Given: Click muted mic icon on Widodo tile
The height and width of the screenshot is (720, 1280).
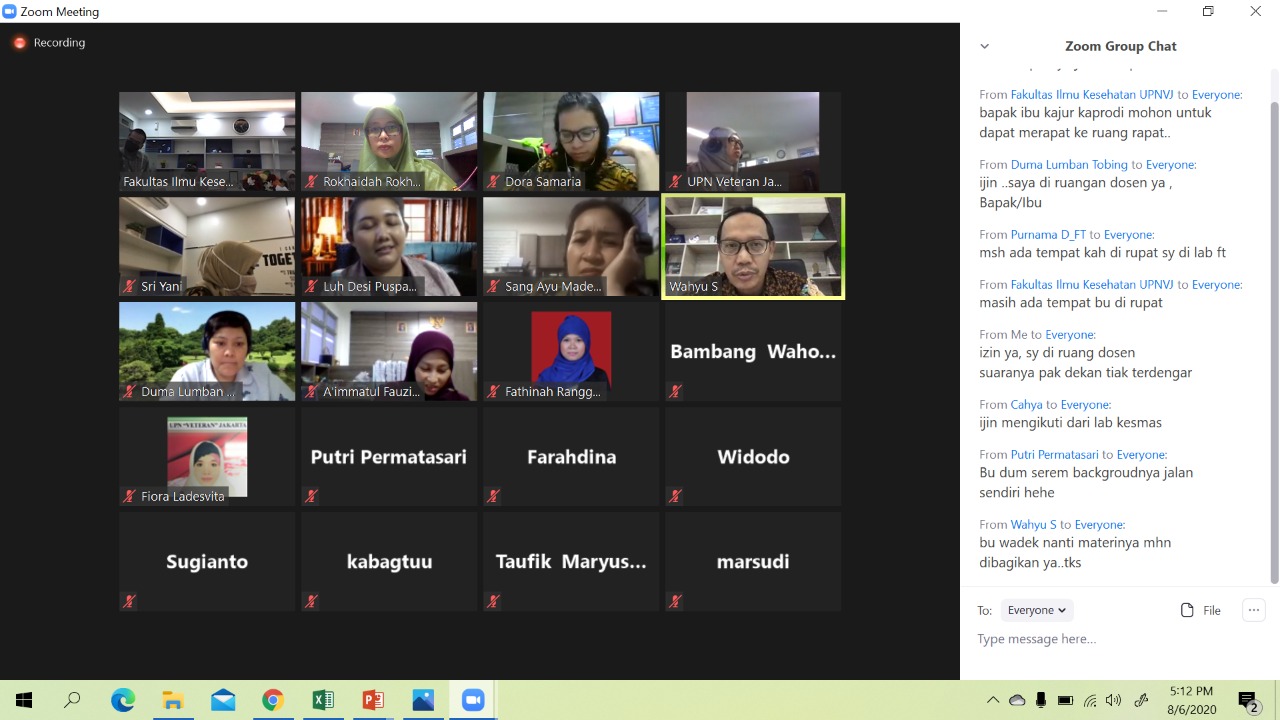Looking at the screenshot, I should (676, 496).
